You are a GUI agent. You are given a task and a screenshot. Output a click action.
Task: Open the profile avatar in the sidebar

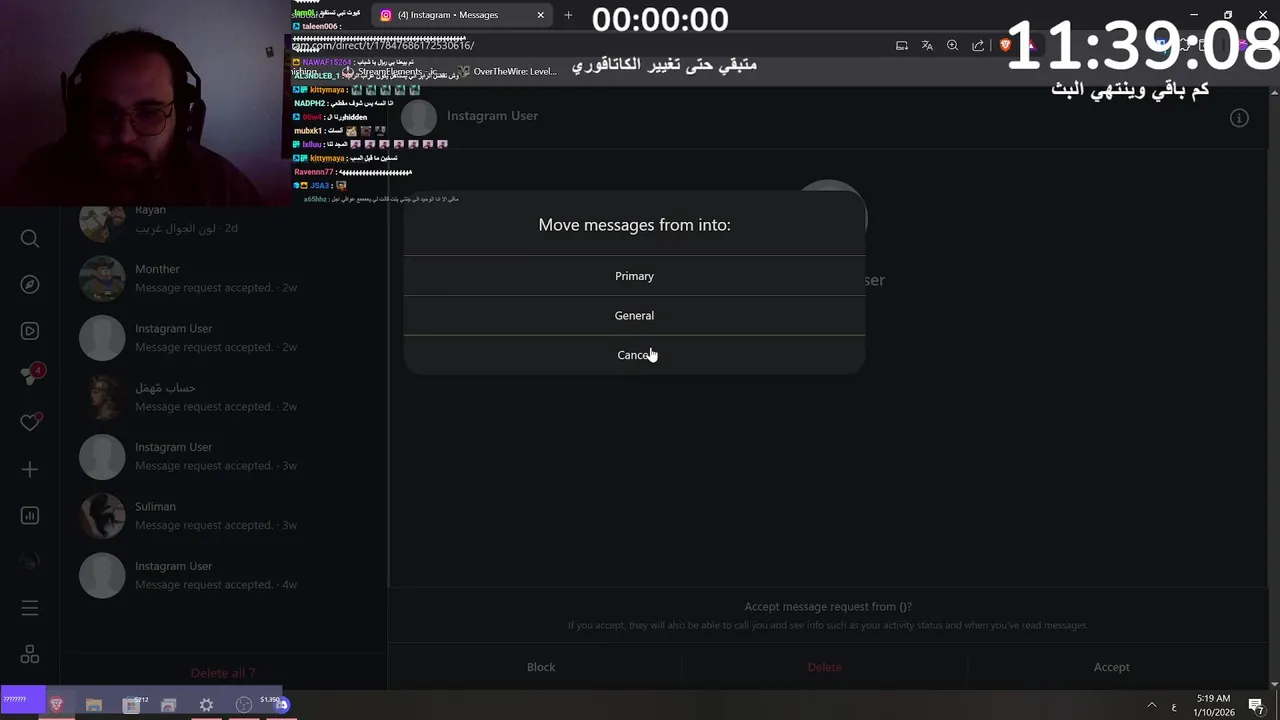(x=30, y=562)
